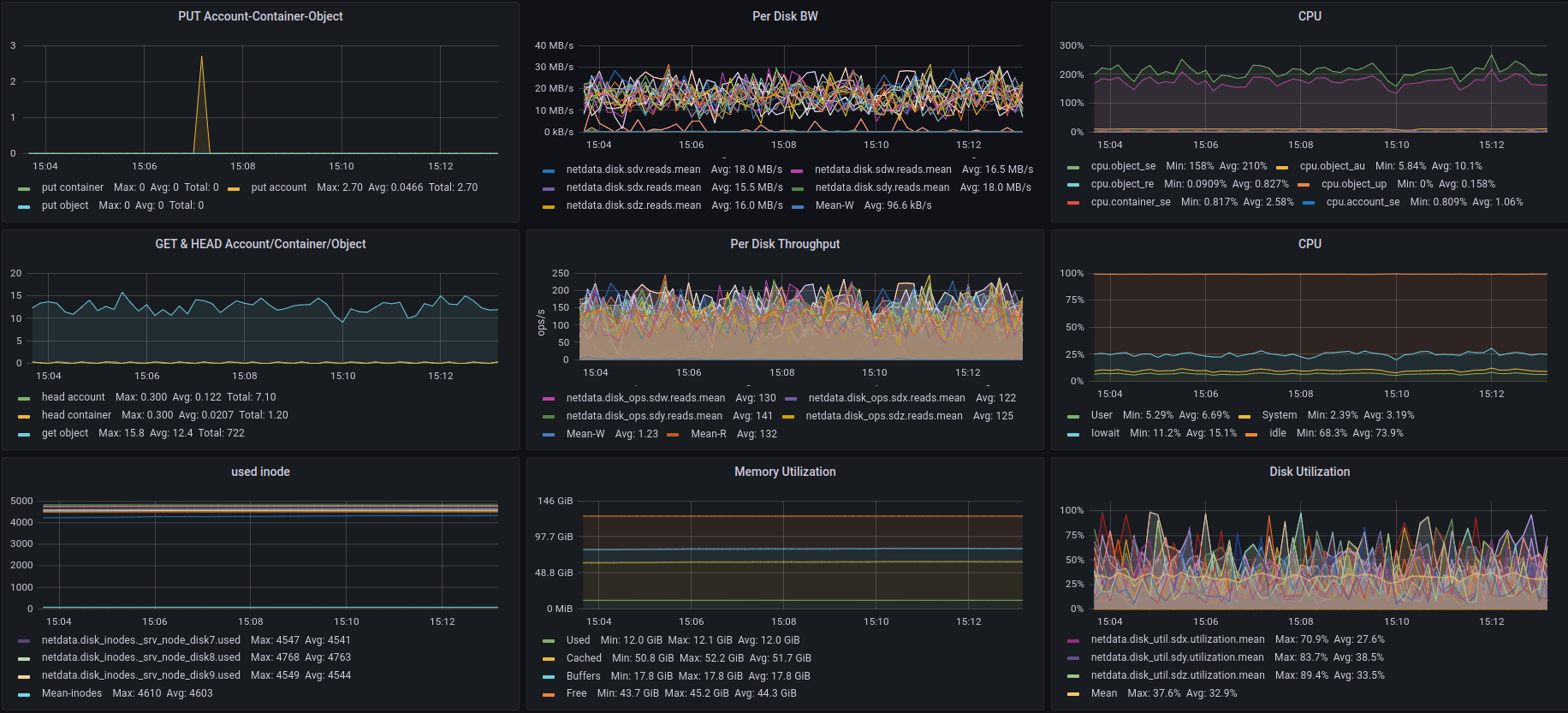Open the Disk Utilization panel title menu
Viewport: 1568px width, 713px height.
1310,472
